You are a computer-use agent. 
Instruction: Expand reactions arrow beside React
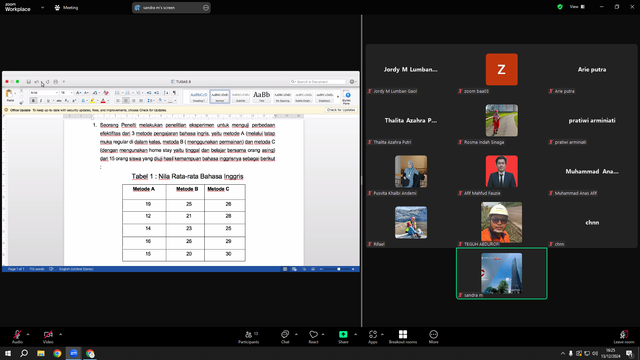click(323, 334)
